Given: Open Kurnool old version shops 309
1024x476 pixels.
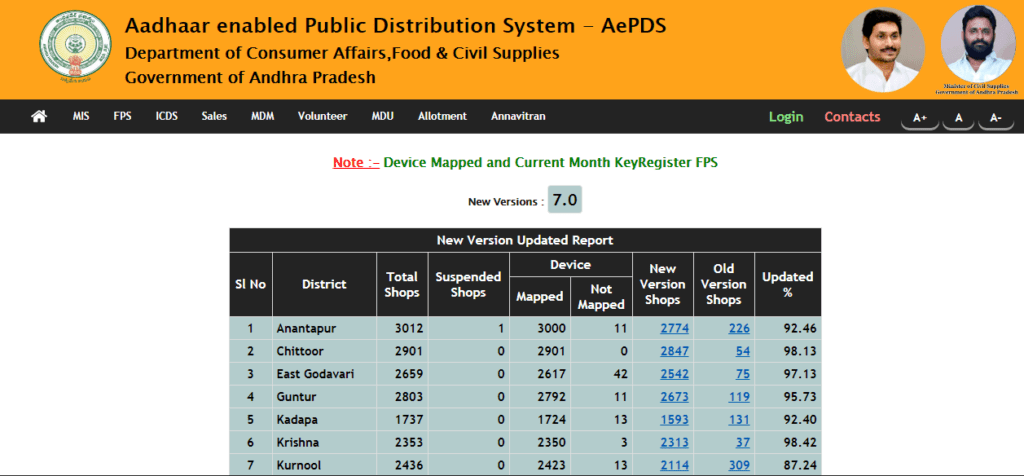Looking at the screenshot, I should tap(739, 466).
